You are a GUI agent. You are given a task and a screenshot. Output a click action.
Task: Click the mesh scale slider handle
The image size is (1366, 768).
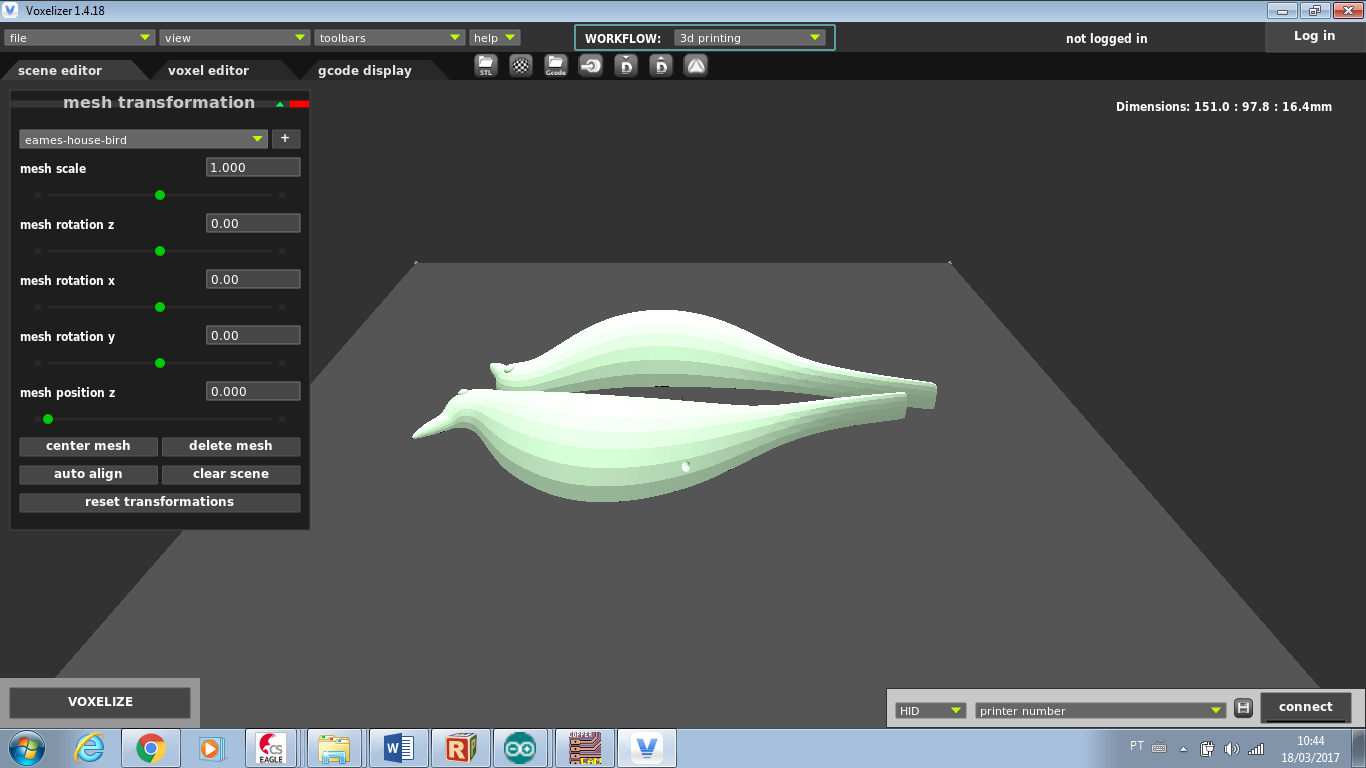[x=160, y=195]
